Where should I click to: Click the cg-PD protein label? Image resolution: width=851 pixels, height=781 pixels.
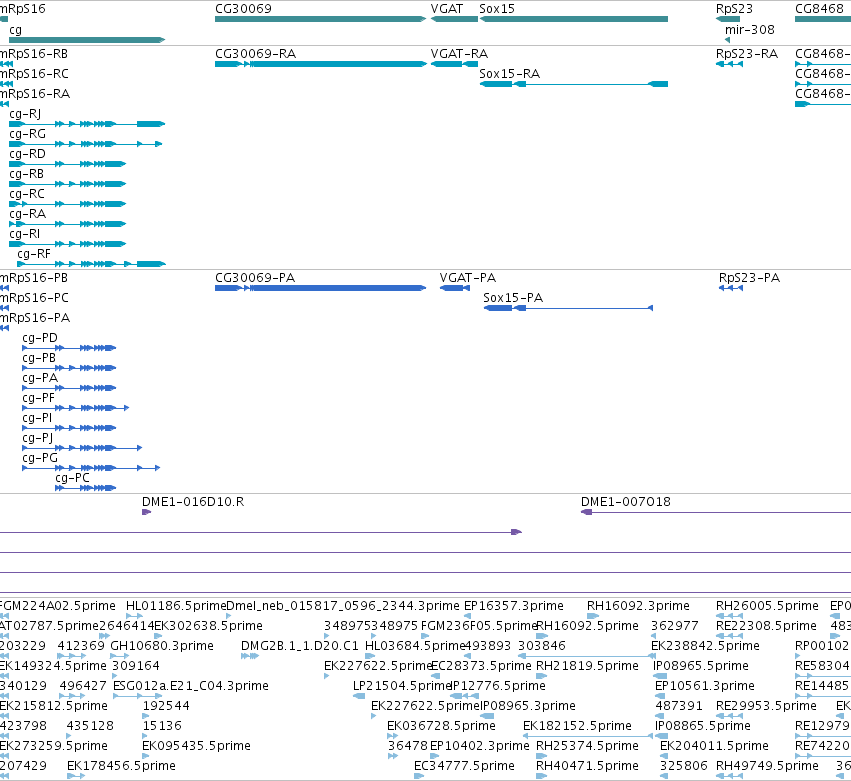[x=40, y=339]
